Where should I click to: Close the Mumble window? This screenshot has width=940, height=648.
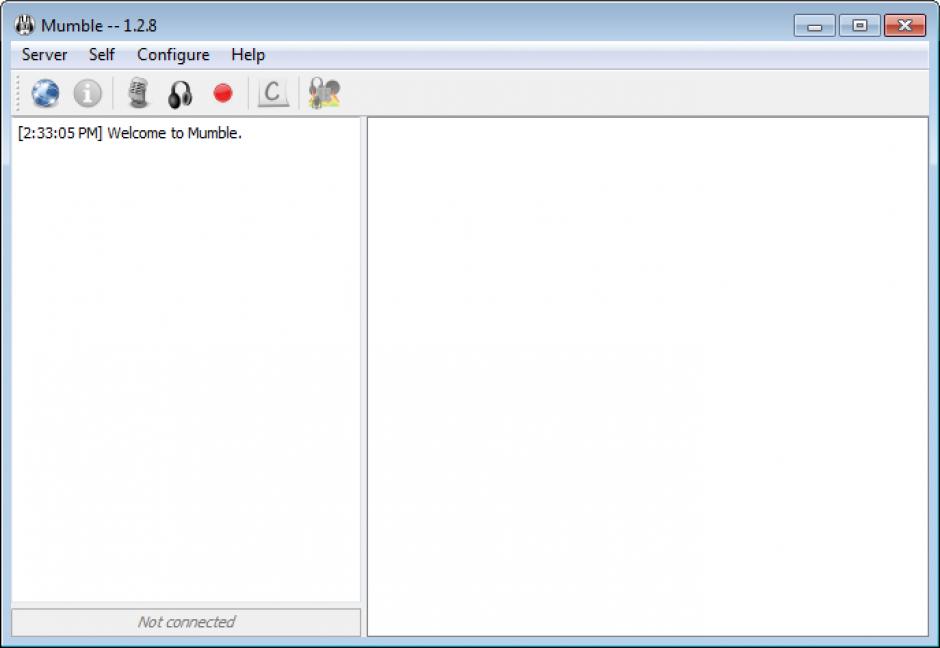905,26
